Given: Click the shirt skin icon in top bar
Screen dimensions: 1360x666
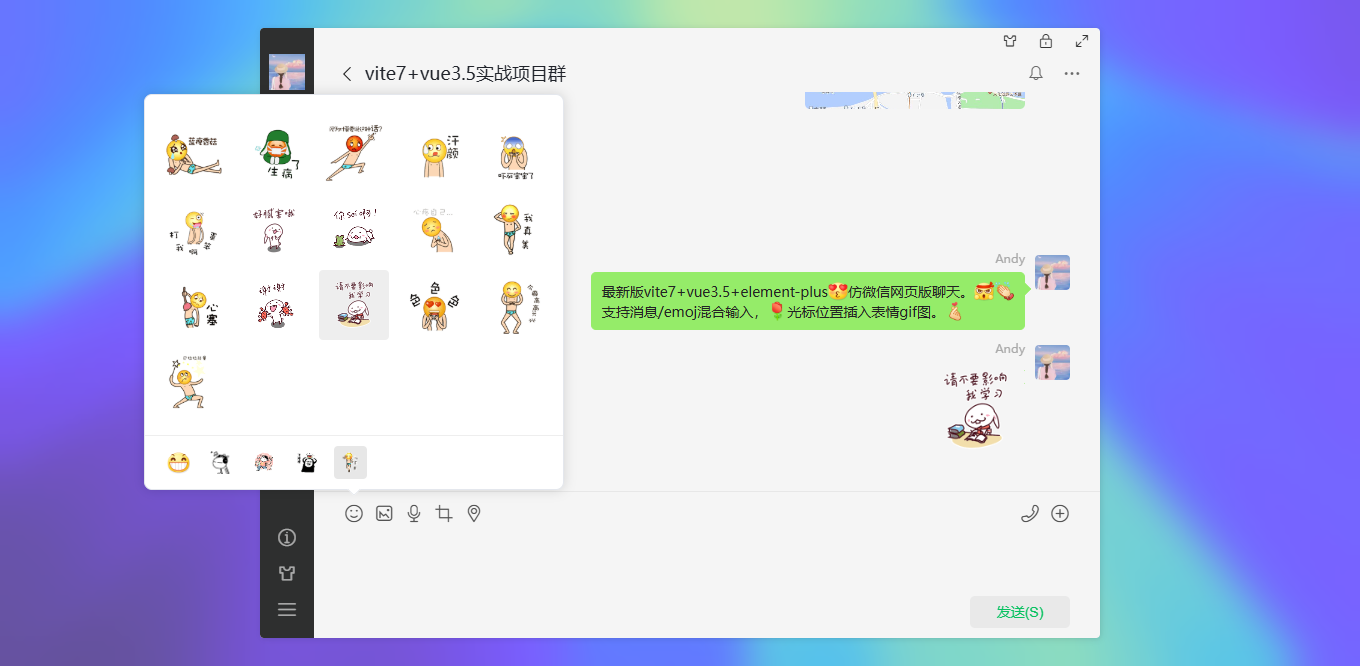Looking at the screenshot, I should (x=1010, y=41).
